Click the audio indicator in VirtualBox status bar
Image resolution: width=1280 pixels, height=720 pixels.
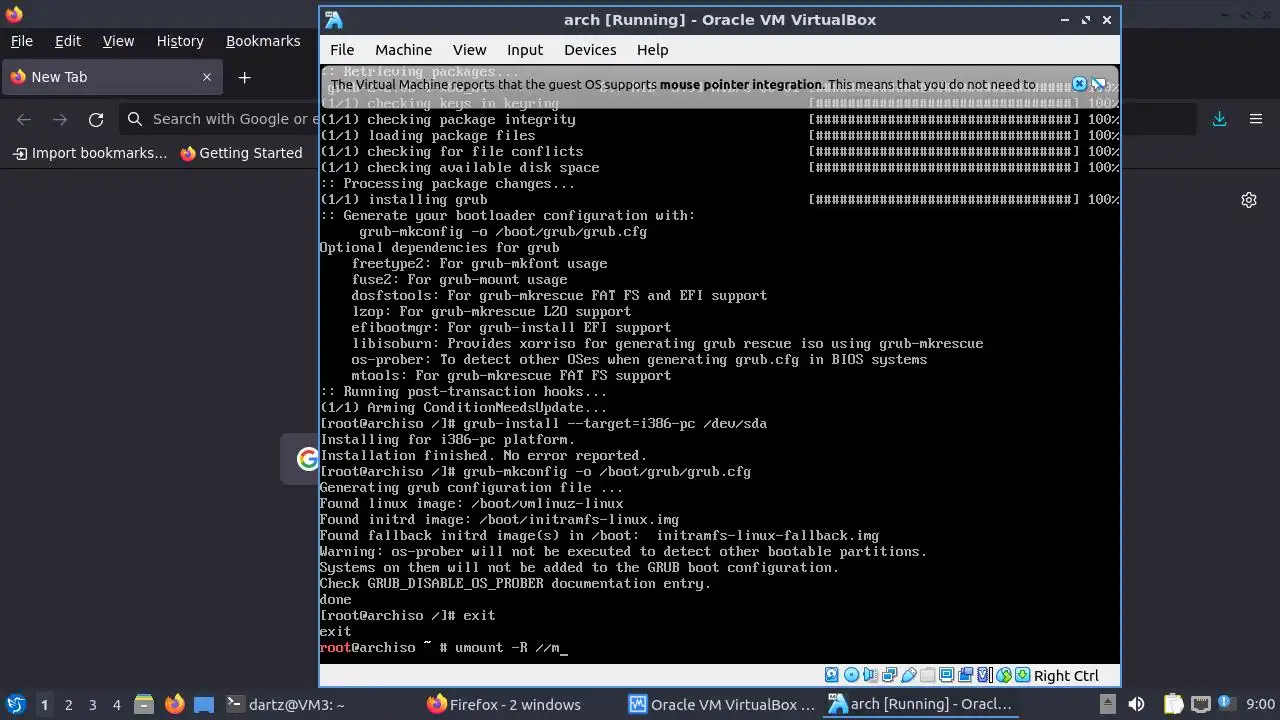point(870,675)
